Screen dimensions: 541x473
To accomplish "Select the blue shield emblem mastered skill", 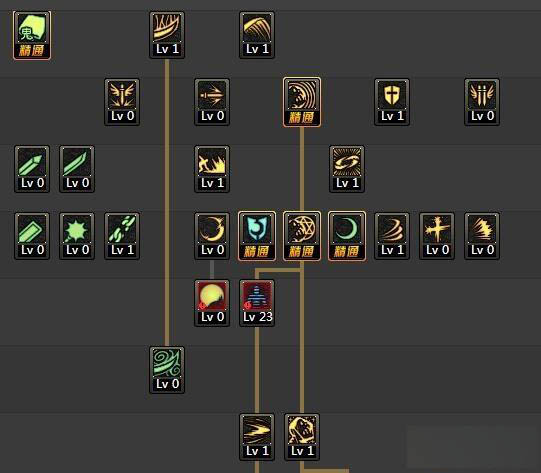I will tap(257, 236).
